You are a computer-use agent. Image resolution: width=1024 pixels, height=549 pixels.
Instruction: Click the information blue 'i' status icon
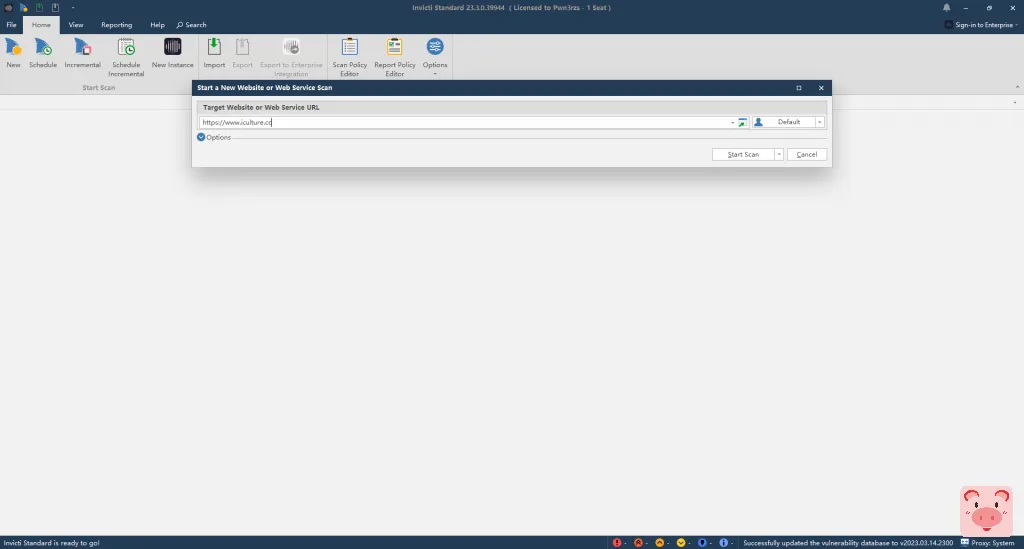[724, 542]
